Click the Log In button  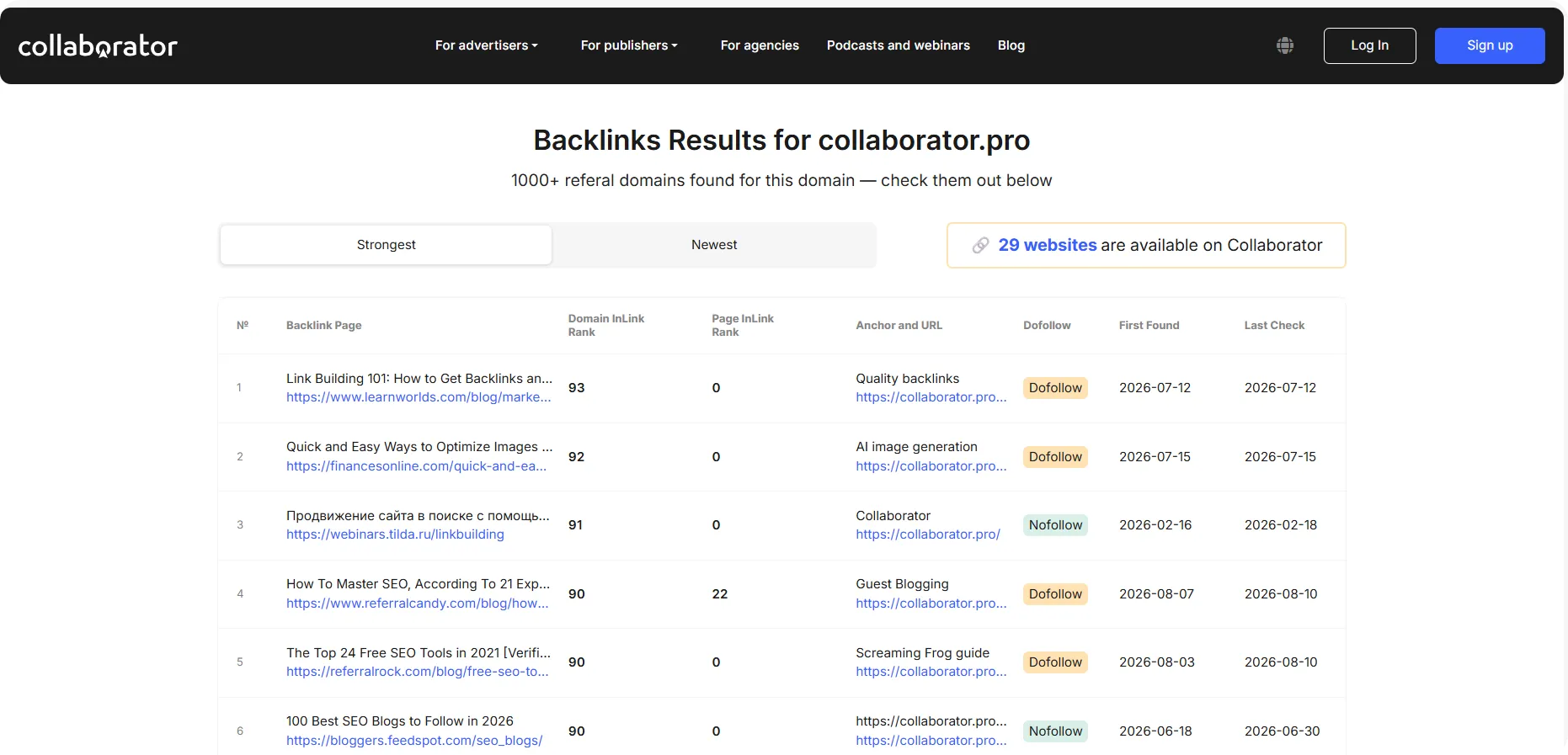pos(1369,45)
